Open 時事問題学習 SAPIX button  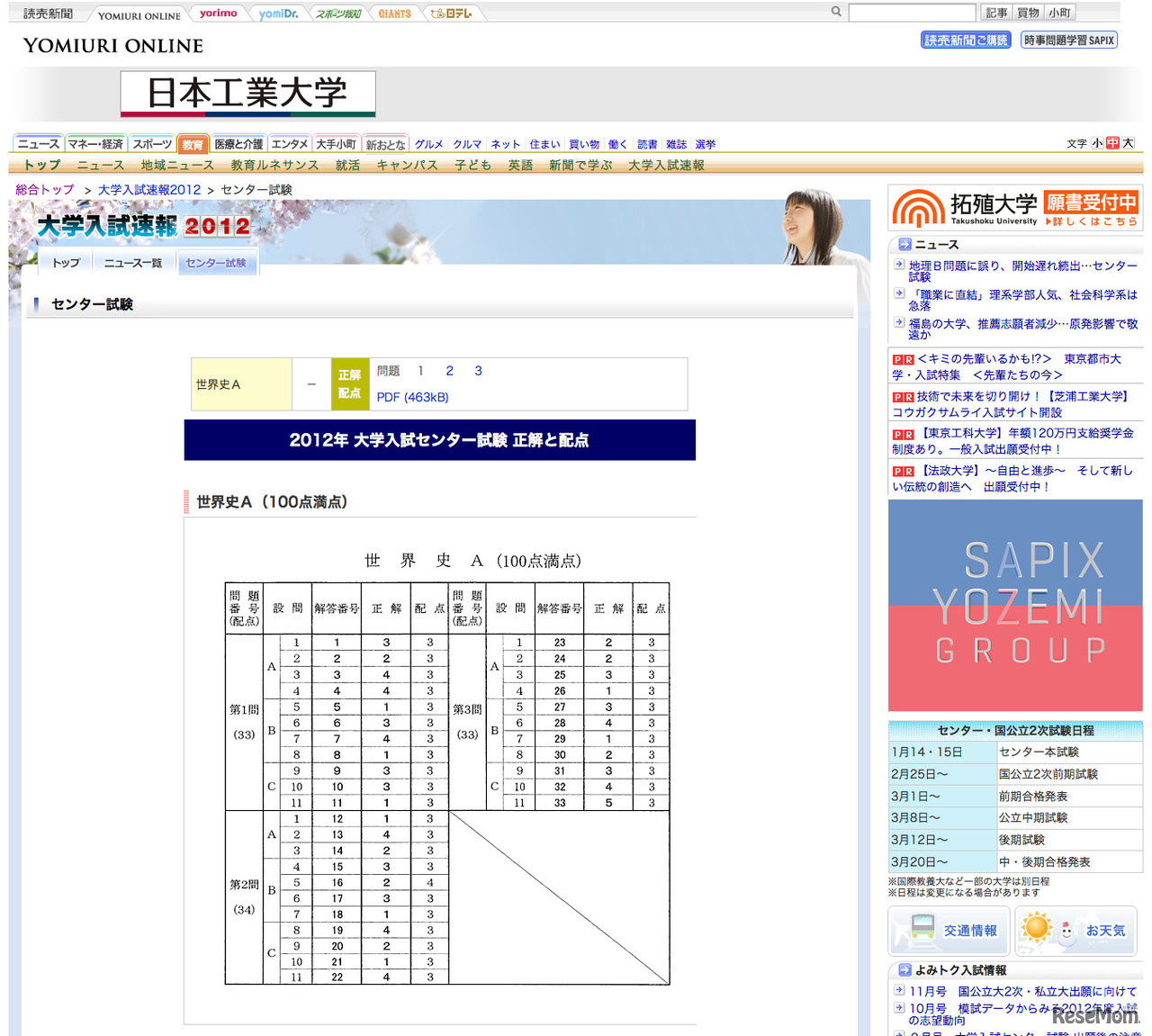[1068, 40]
